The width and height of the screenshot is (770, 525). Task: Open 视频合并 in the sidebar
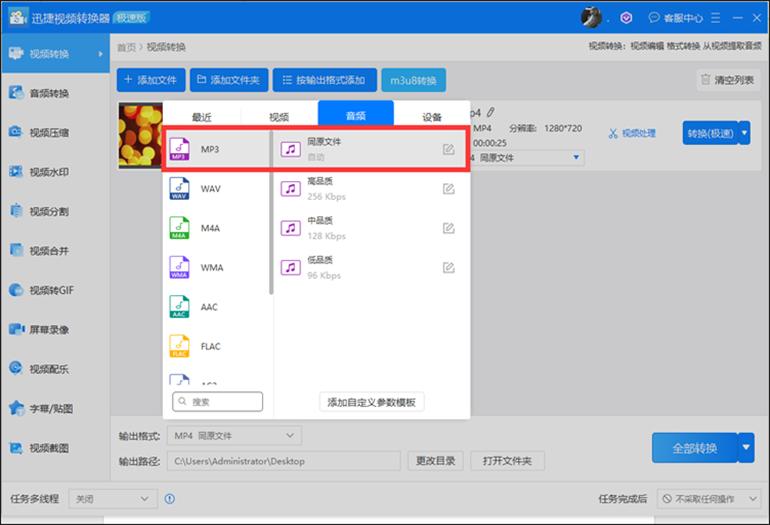(55, 250)
